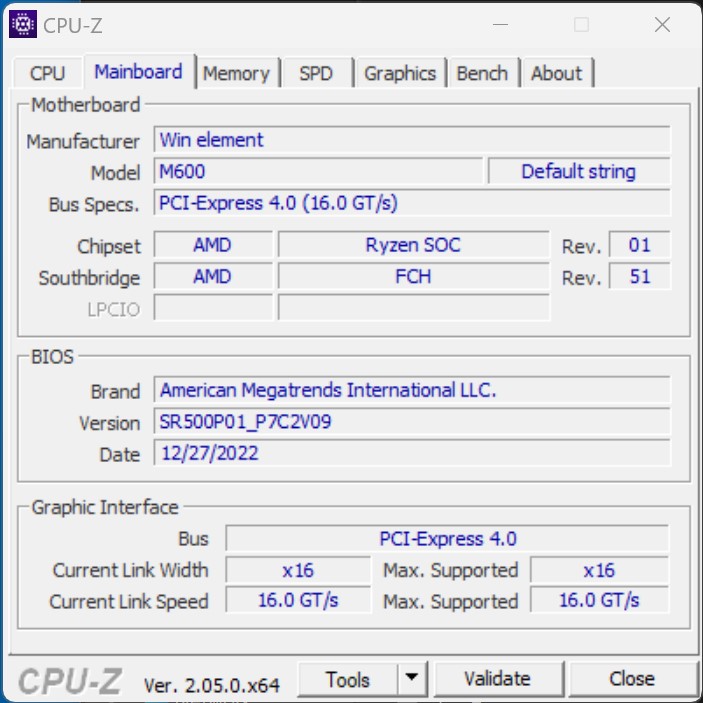Click Current Link Speed '16.0 GT/s' value

pos(298,599)
